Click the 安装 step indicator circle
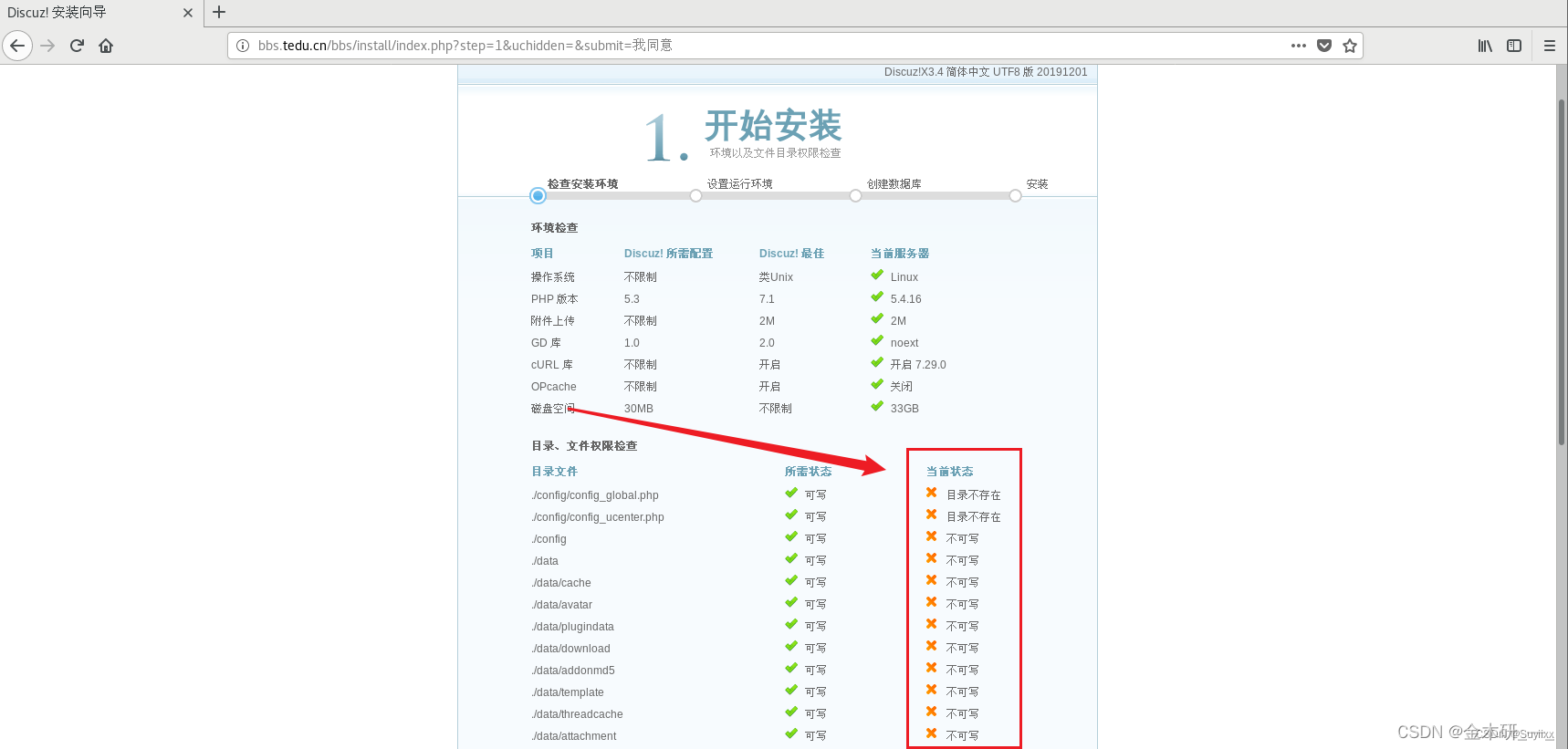 pyautogui.click(x=1015, y=196)
